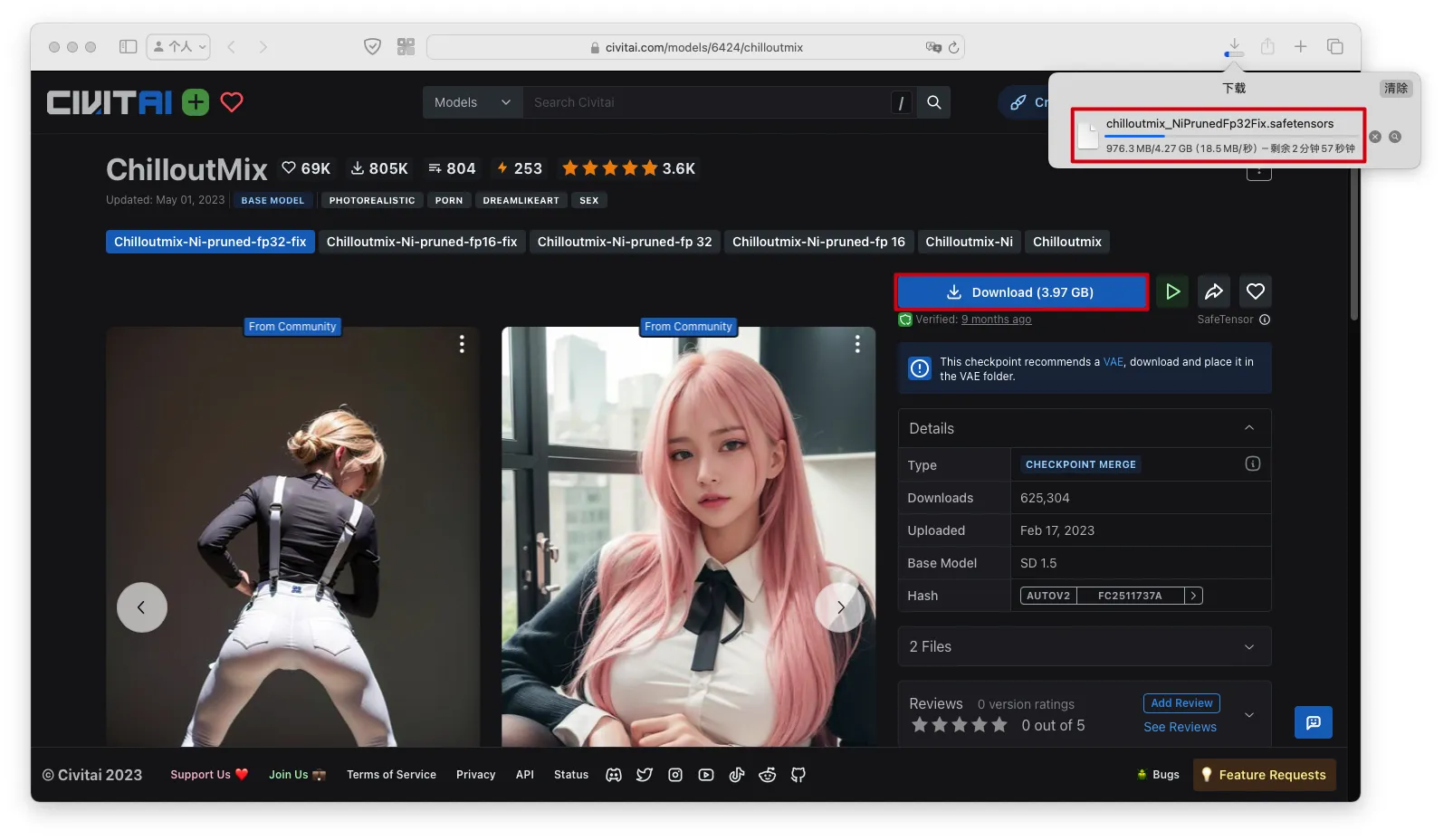Open the feedback chat button
1453x840 pixels.
[1314, 722]
